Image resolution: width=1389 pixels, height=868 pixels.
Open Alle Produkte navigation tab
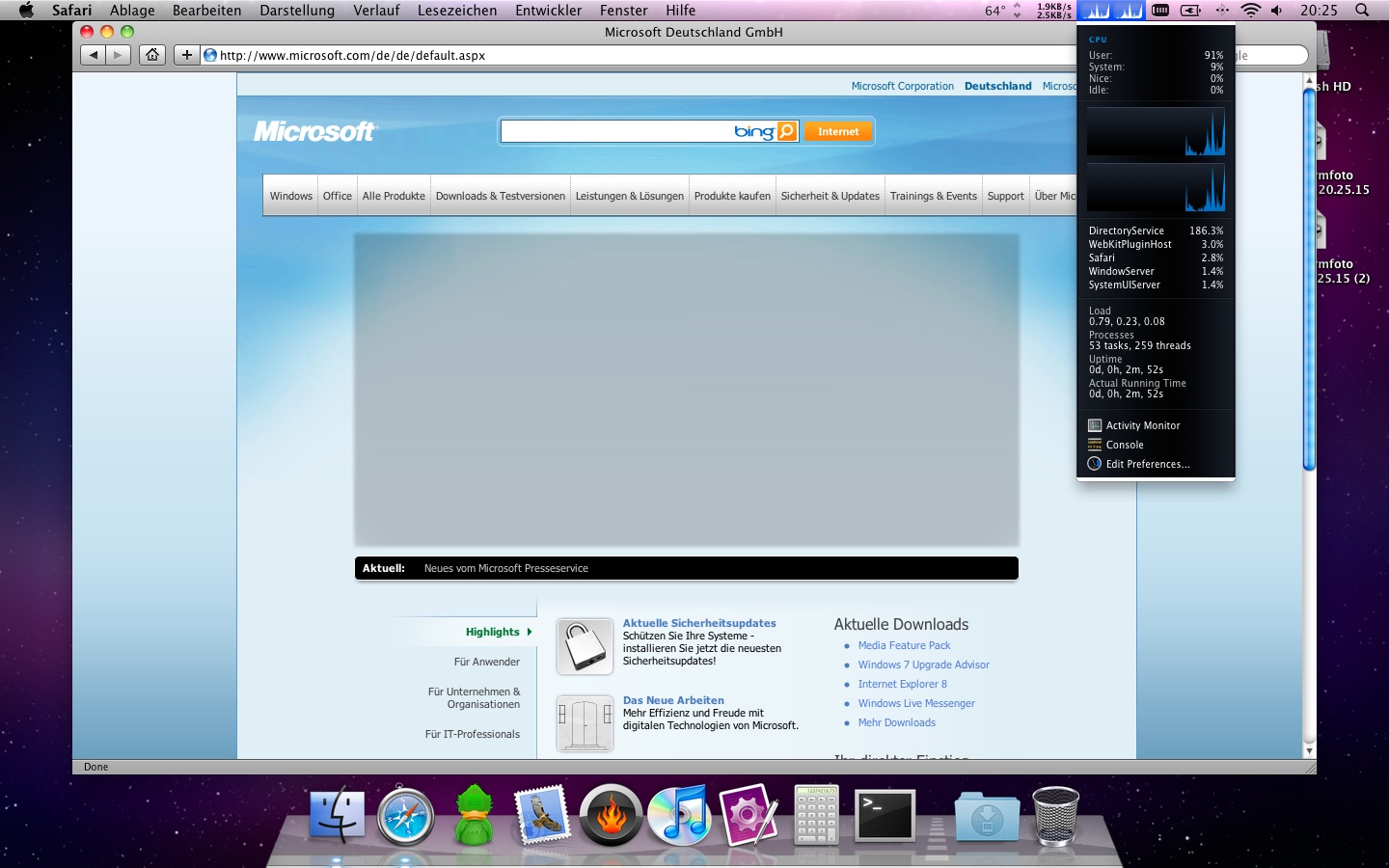394,196
